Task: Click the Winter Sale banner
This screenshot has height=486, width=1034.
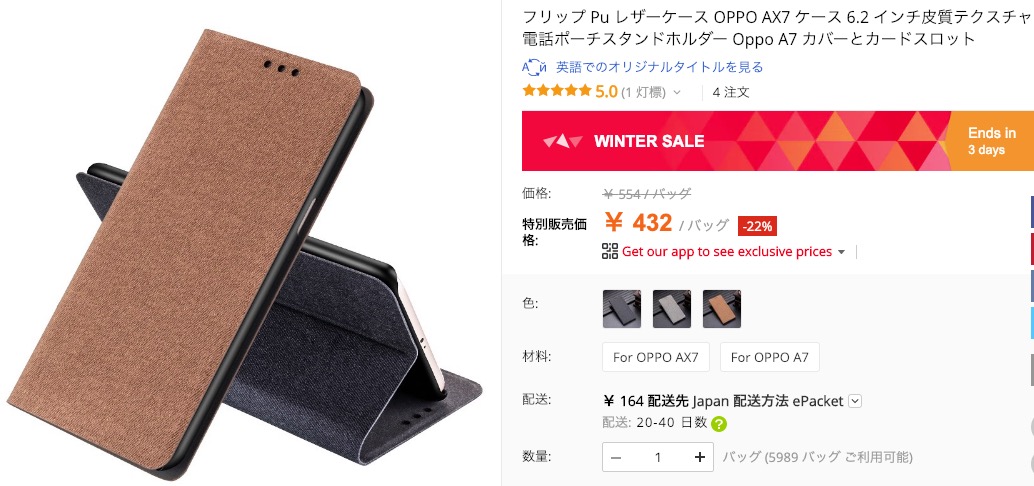Action: [777, 141]
